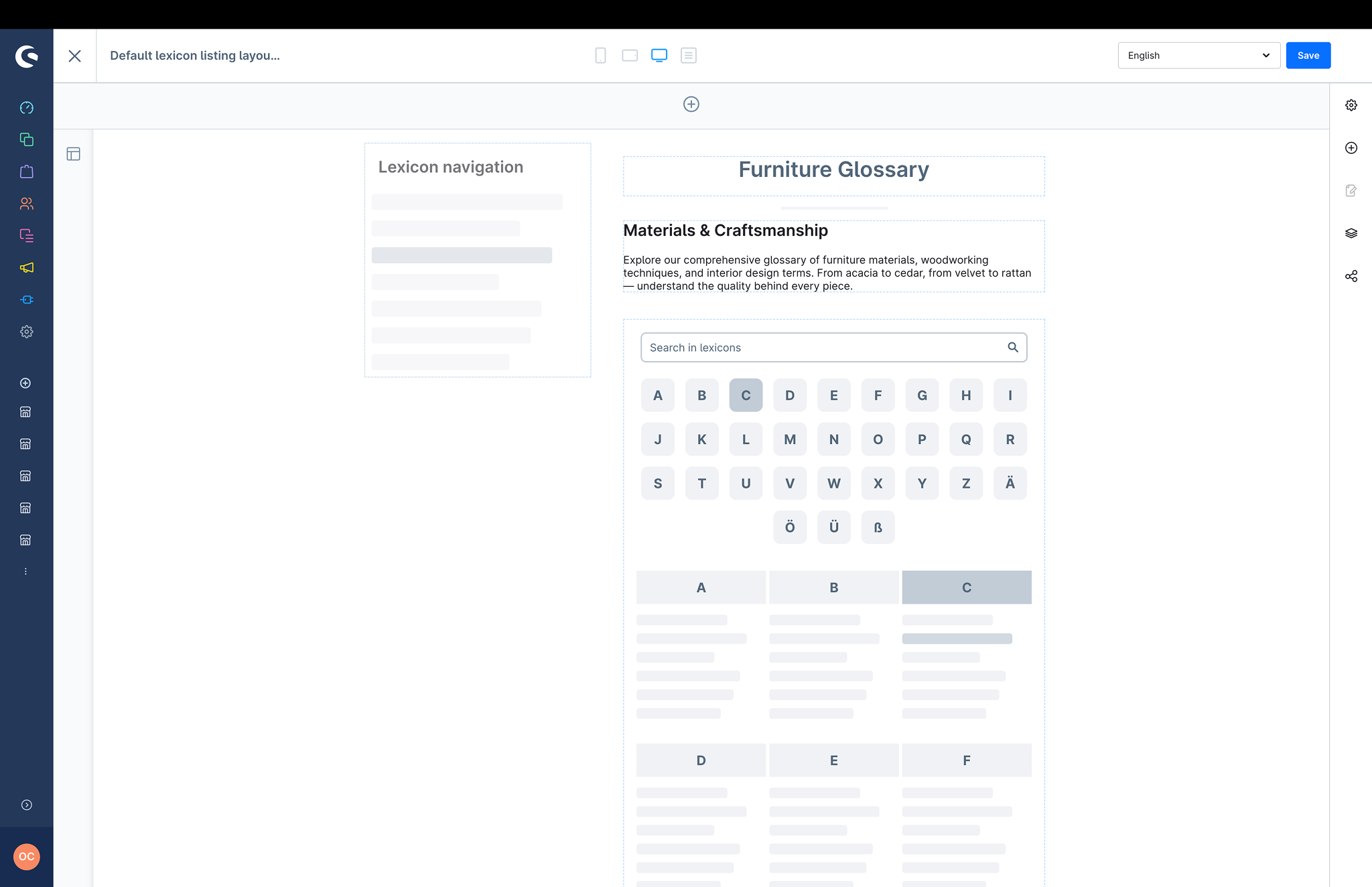Screen dimensions: 1372x887
Task: Click the glossary description paragraph
Action: point(827,273)
